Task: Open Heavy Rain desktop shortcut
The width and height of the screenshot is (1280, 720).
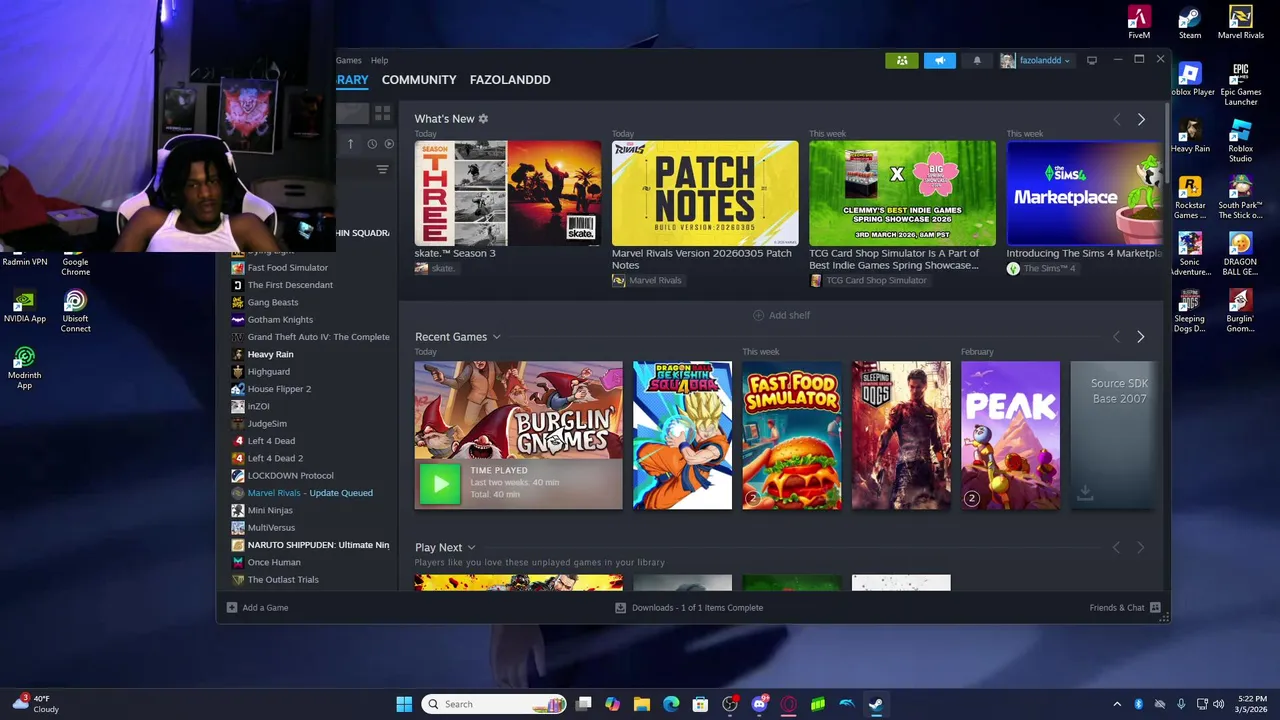Action: 1190,136
